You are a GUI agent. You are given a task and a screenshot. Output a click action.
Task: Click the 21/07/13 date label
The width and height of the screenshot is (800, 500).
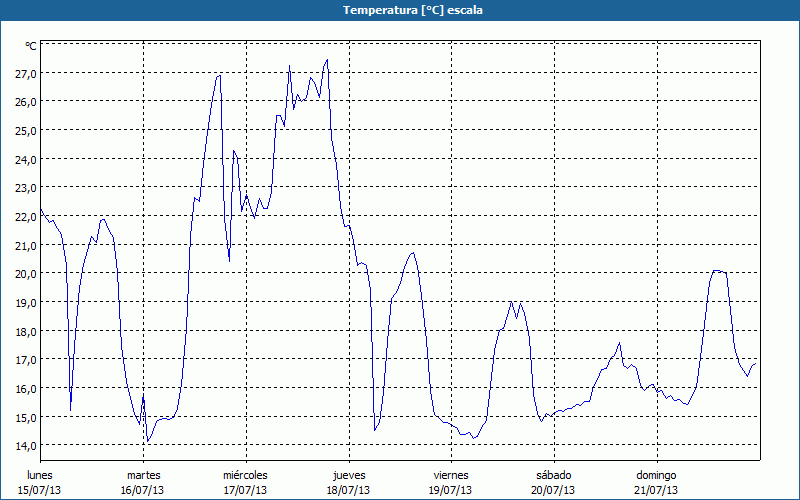[656, 490]
